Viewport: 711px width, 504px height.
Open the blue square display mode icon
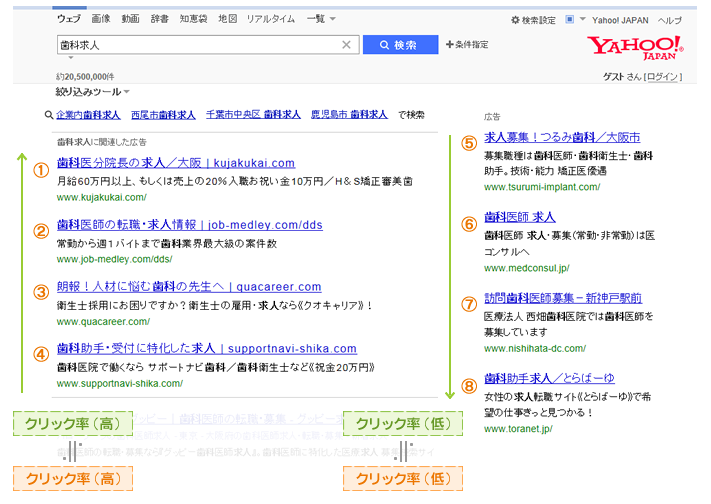[570, 19]
